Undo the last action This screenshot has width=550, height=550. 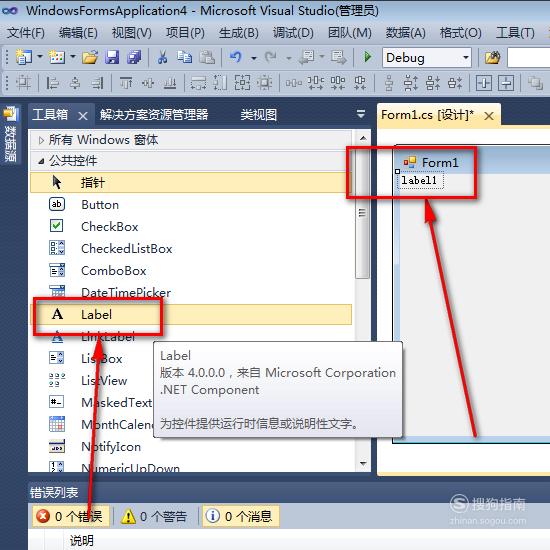point(236,57)
